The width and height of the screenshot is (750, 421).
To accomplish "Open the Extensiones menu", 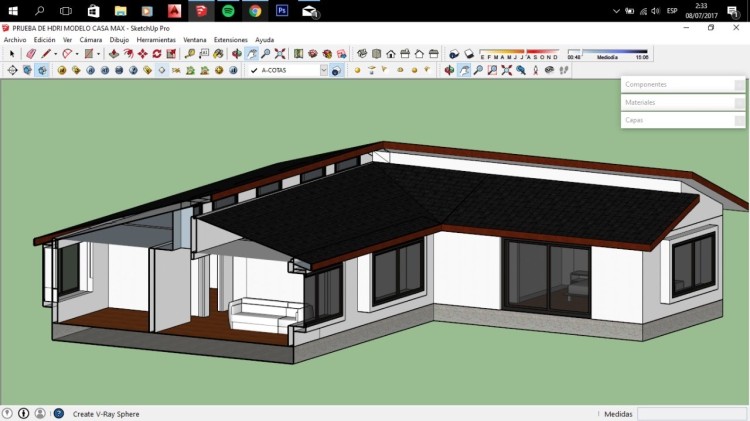I will click(231, 40).
